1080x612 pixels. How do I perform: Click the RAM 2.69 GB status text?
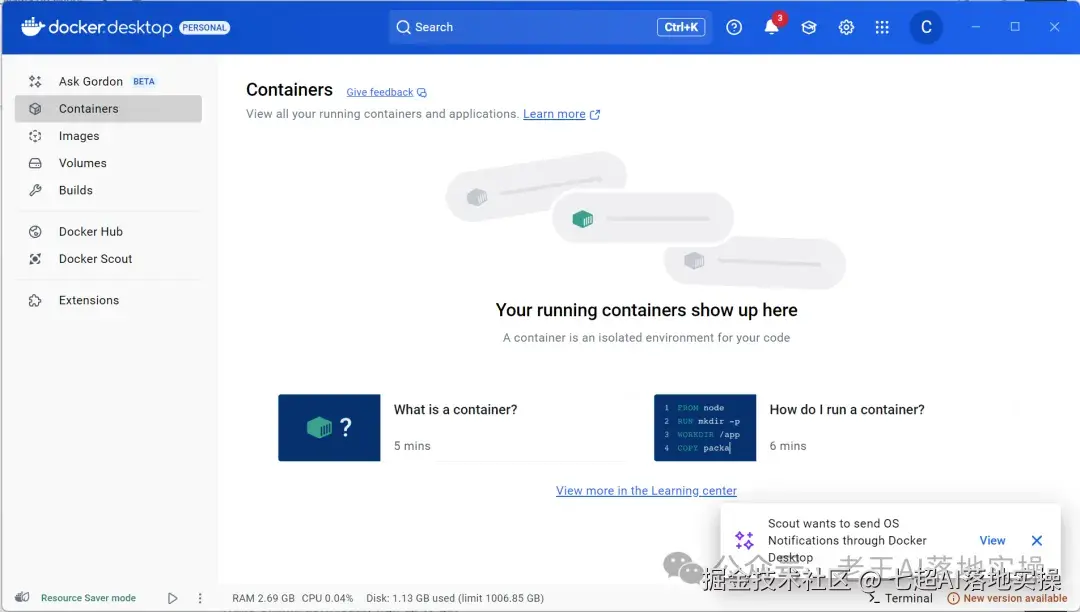[x=263, y=598]
